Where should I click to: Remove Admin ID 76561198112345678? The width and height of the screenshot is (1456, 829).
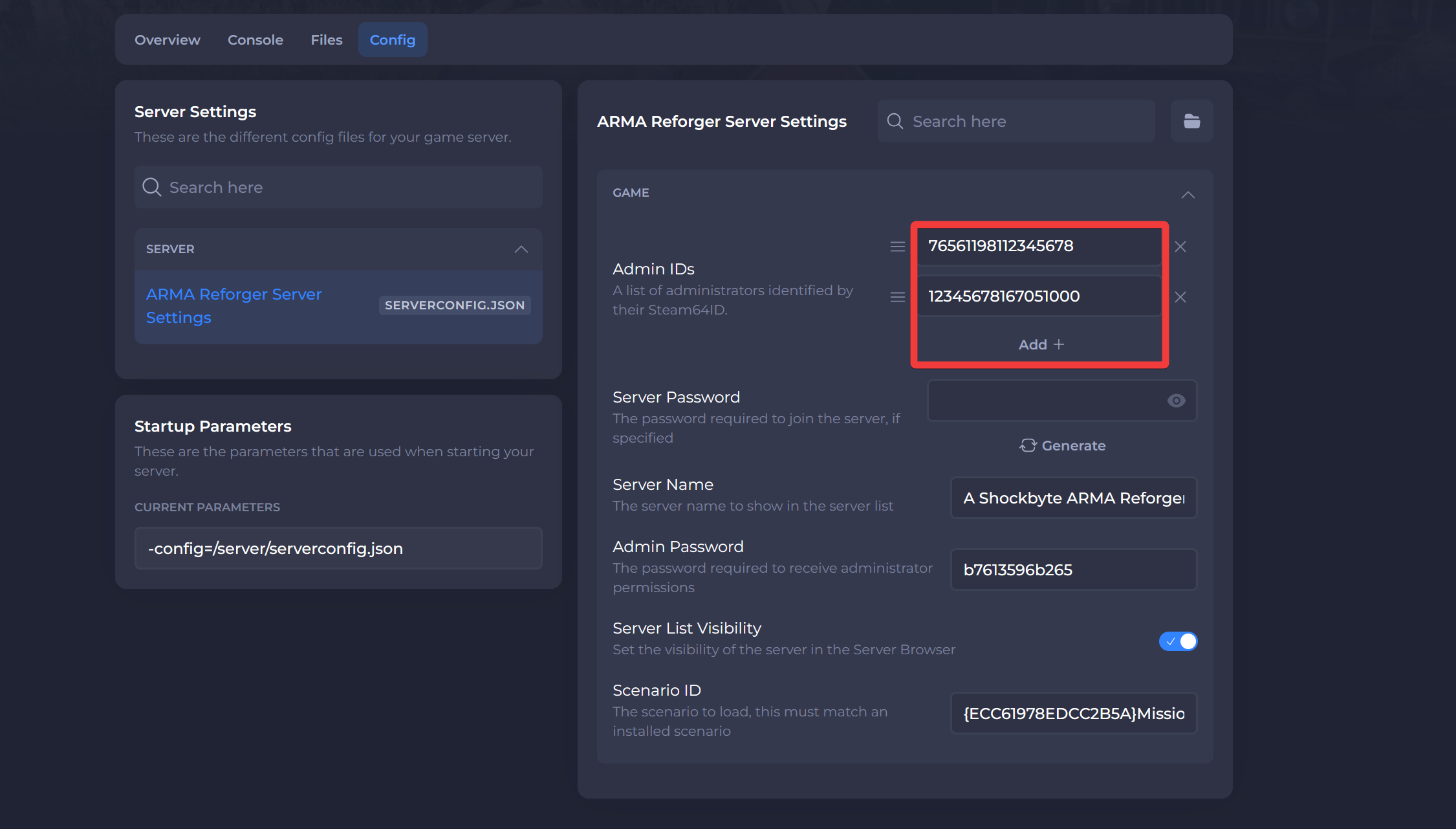tap(1180, 247)
